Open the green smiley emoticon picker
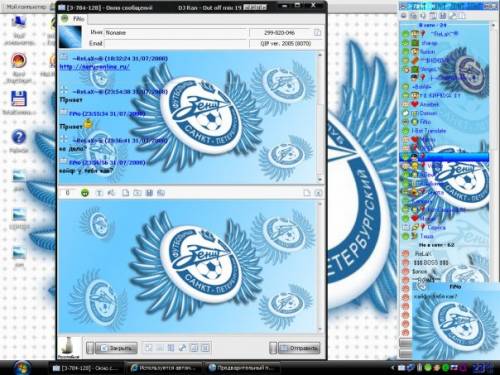Screen dimensions: 500x375 tap(85, 193)
